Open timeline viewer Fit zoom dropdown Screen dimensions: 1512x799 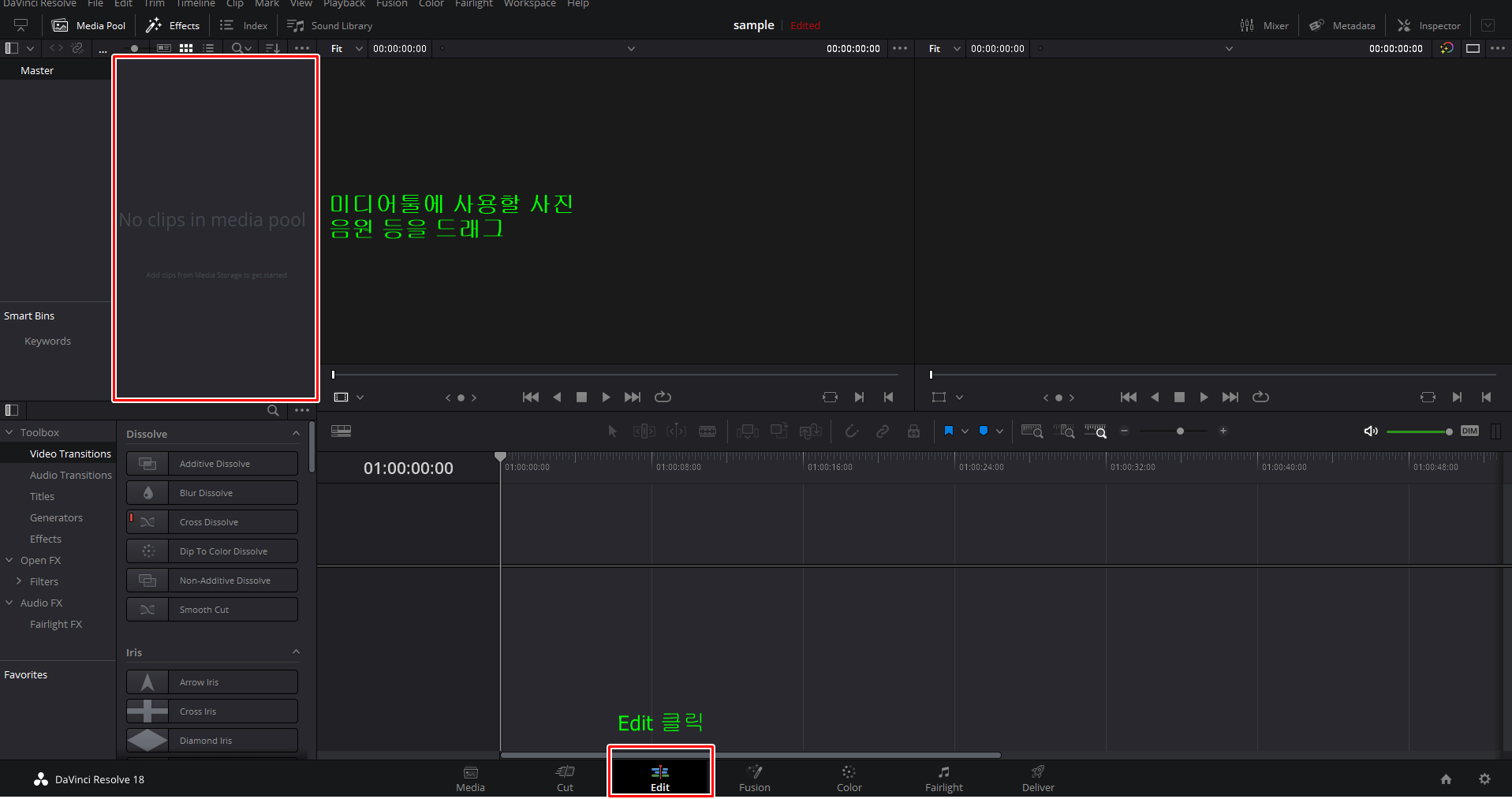pos(945,48)
